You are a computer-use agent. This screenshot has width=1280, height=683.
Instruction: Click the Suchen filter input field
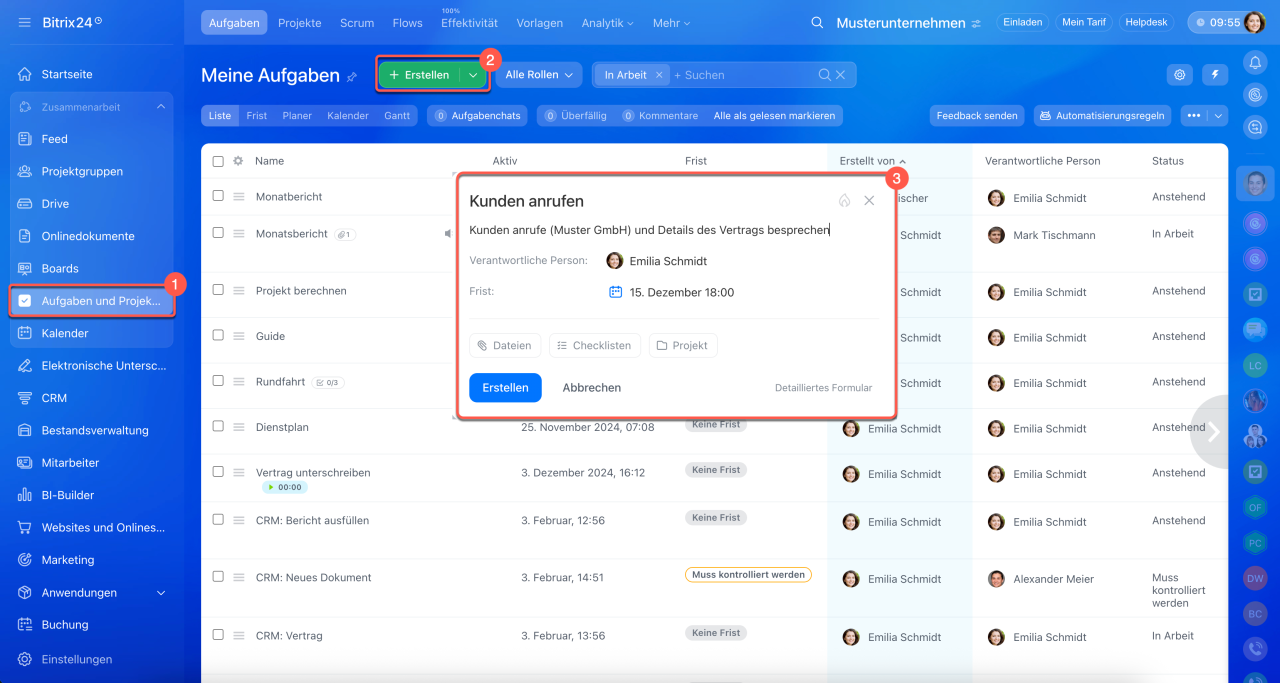click(x=740, y=75)
